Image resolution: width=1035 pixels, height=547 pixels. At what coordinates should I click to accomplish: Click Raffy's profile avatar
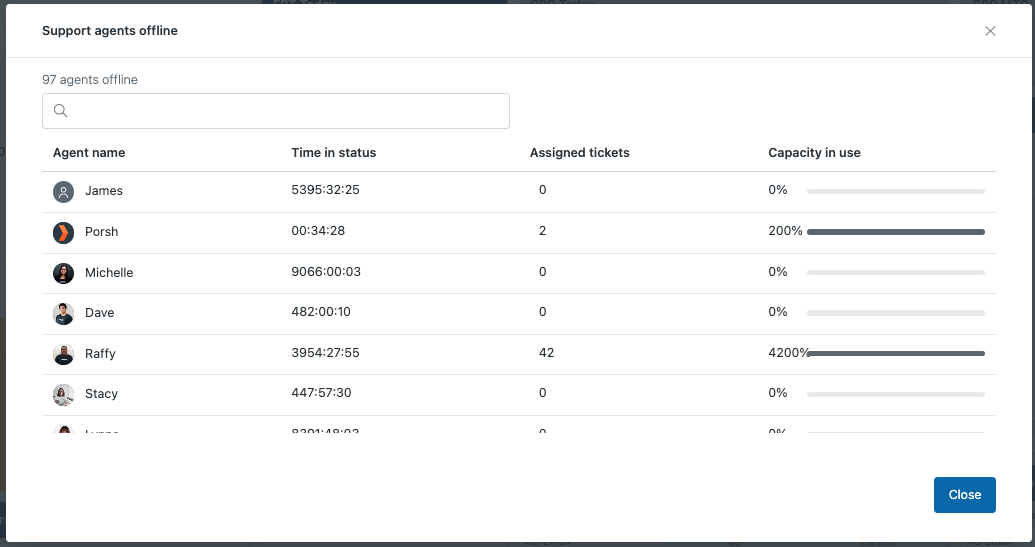pos(63,354)
